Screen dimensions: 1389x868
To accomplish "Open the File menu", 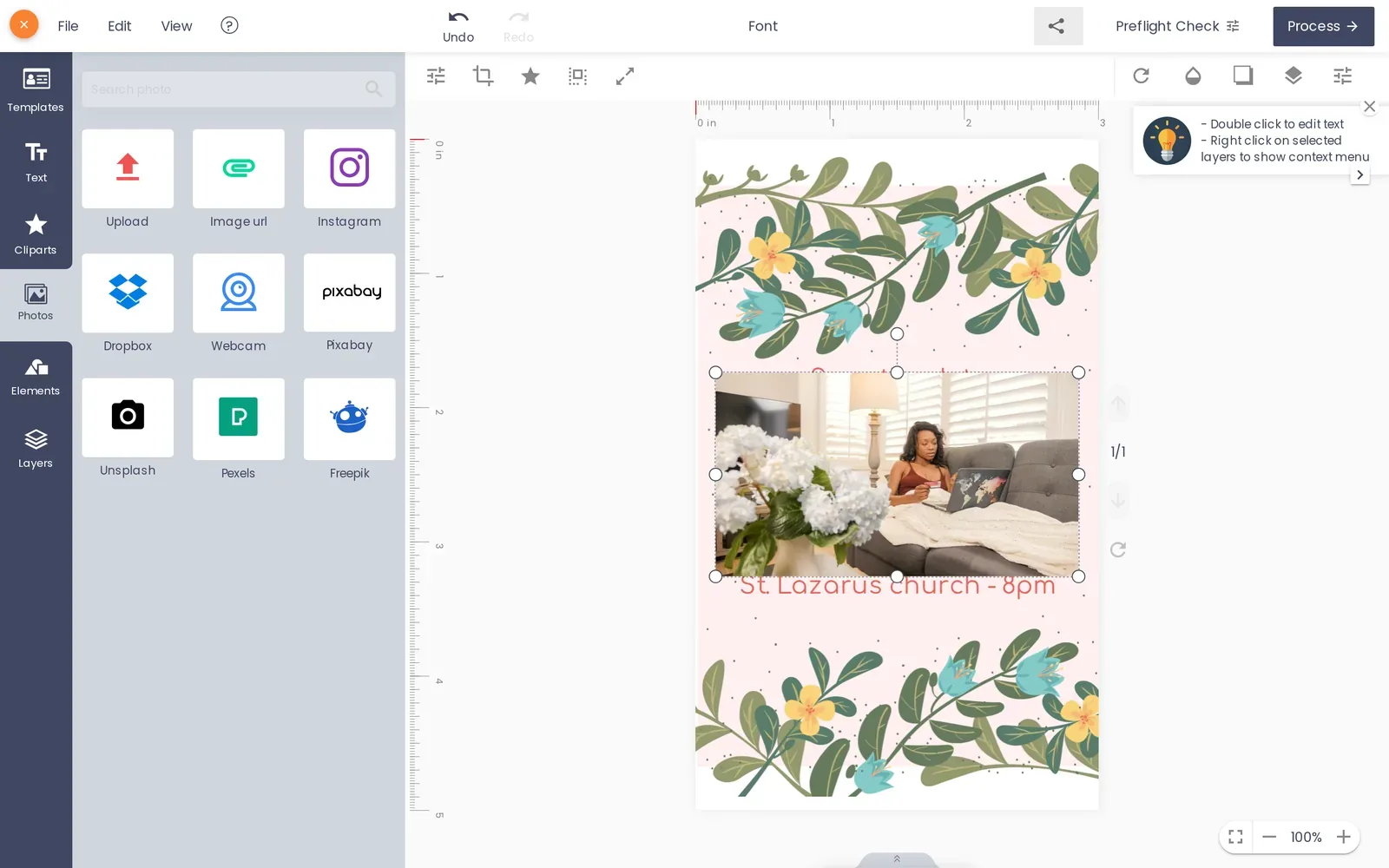I will [68, 26].
